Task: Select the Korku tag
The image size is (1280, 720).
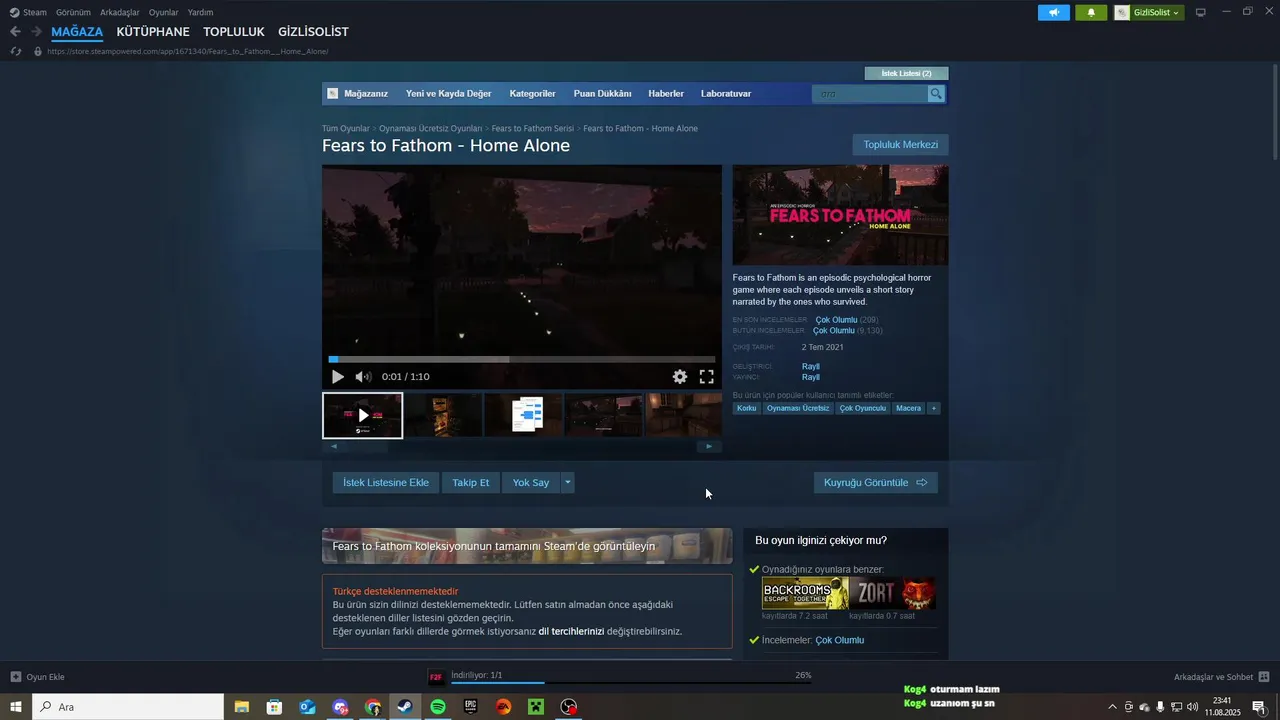Action: point(747,408)
